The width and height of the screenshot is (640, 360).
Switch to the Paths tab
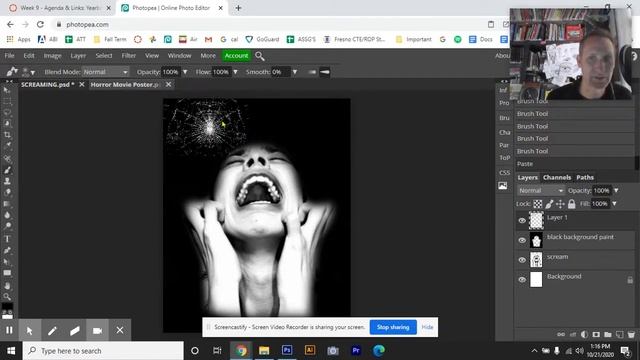click(585, 178)
